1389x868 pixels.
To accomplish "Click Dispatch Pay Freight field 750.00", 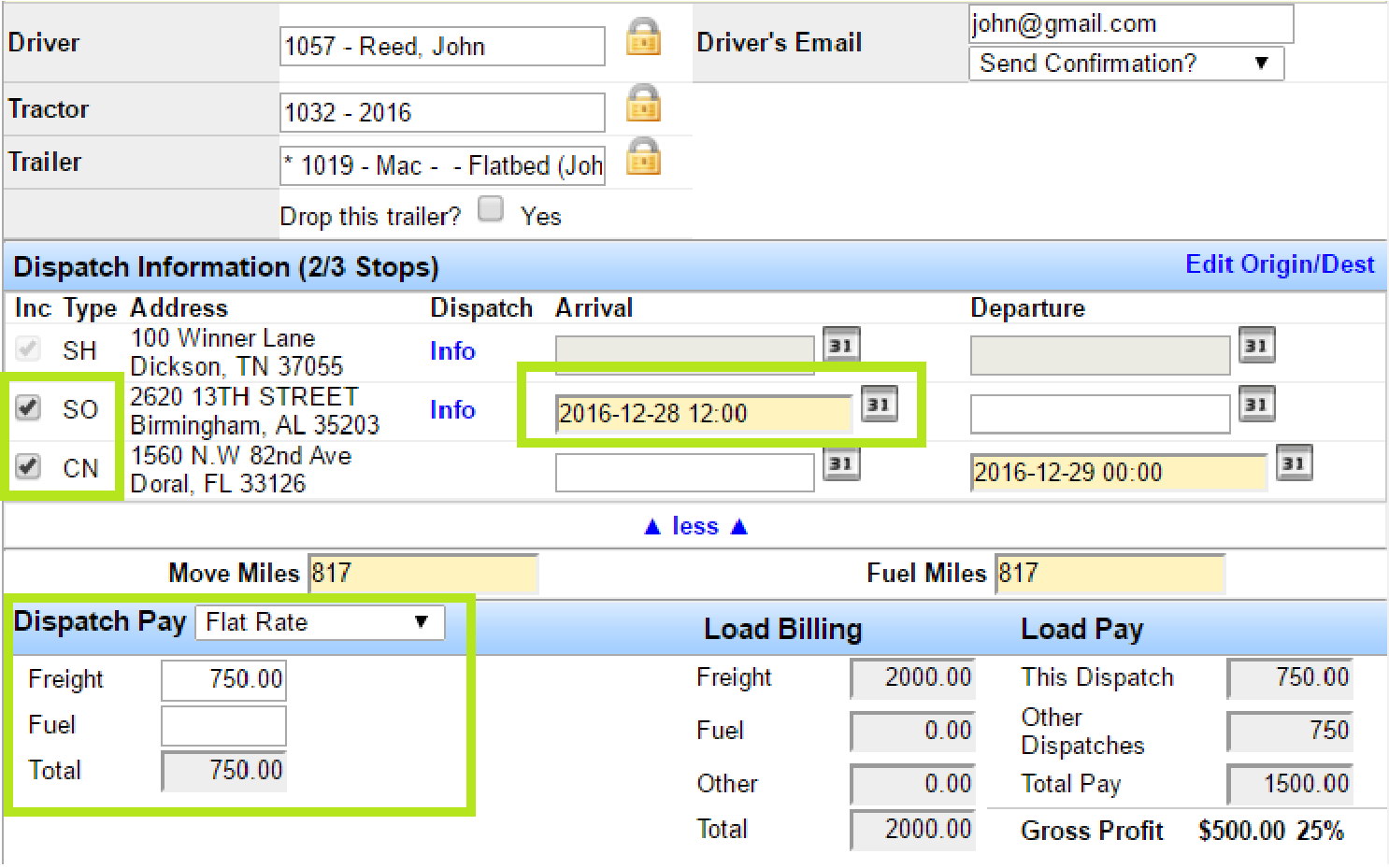I will click(x=223, y=679).
